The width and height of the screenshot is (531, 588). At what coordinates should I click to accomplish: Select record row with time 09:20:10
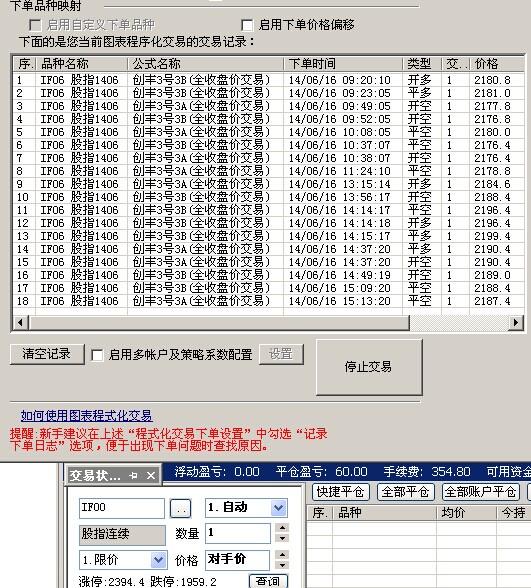click(268, 80)
